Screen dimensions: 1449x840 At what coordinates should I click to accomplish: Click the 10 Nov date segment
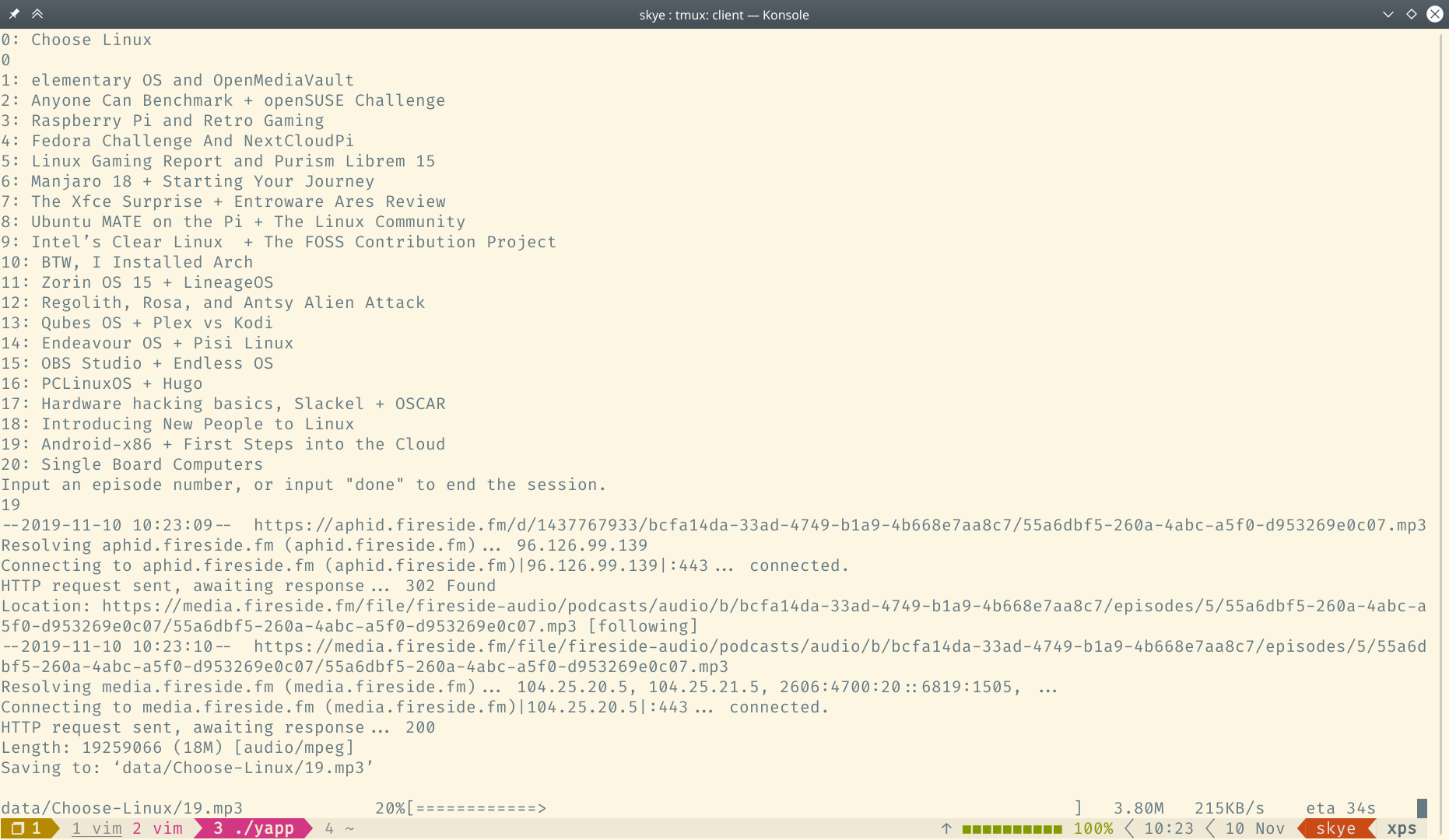(1254, 828)
